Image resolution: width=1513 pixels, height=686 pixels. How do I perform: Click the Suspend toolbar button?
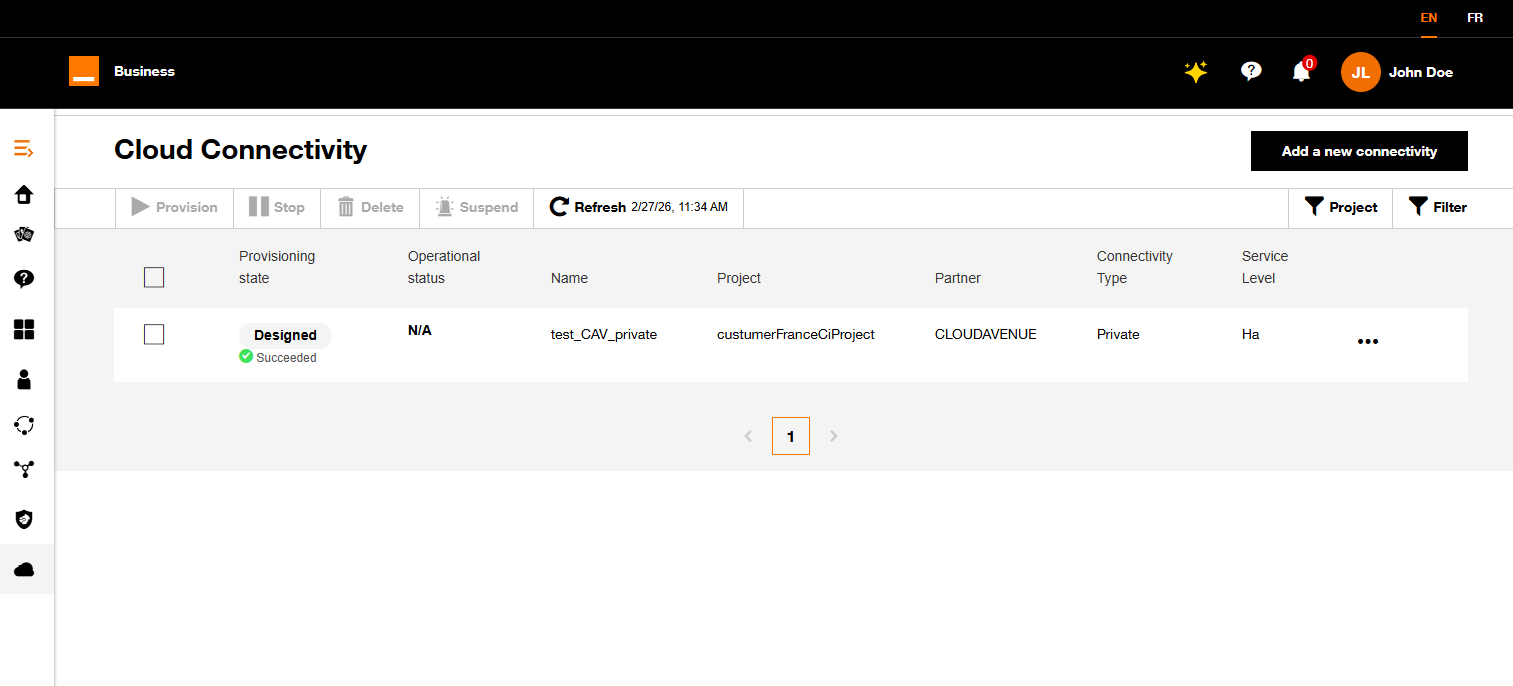477,208
